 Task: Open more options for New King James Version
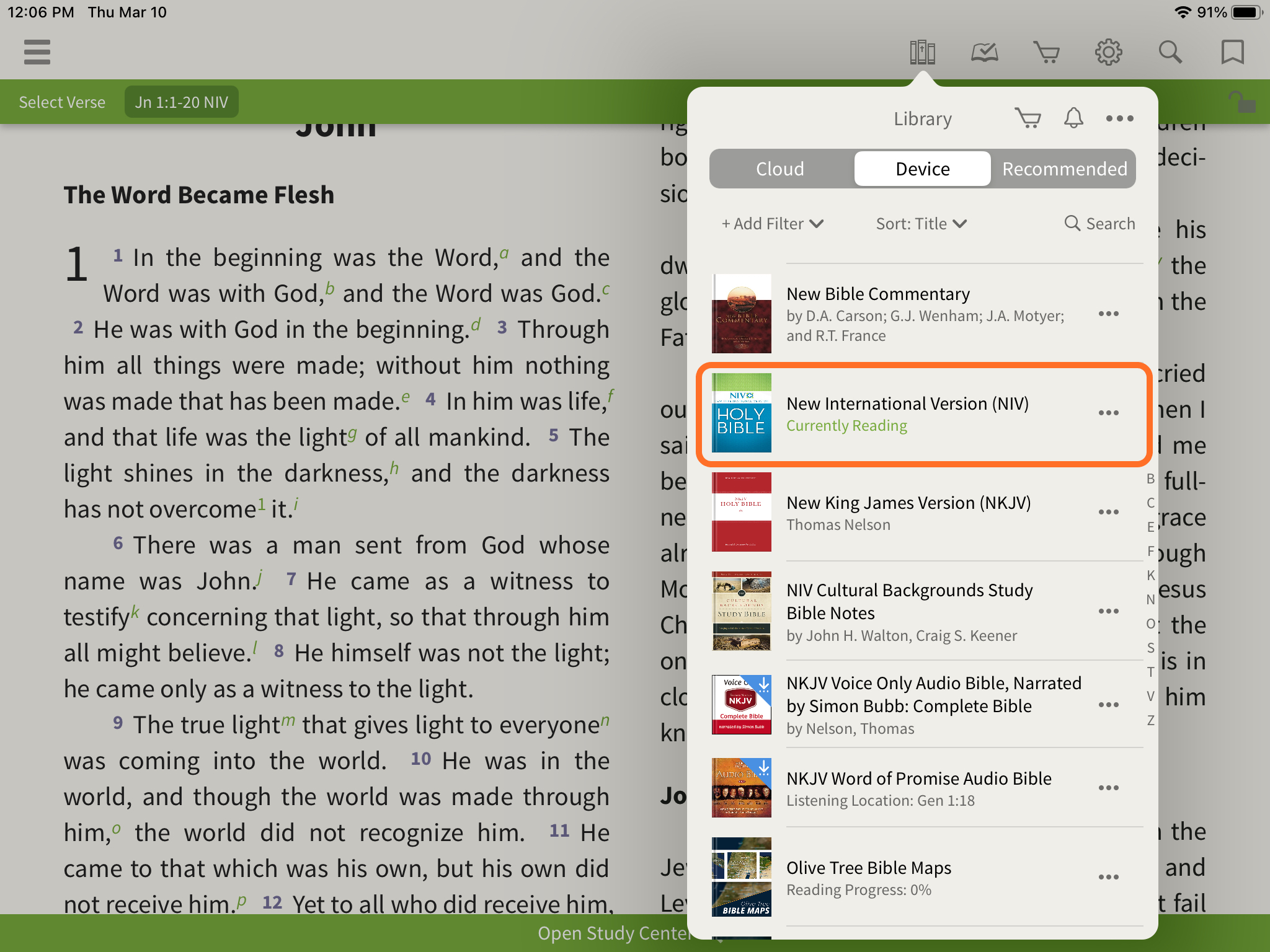coord(1108,512)
